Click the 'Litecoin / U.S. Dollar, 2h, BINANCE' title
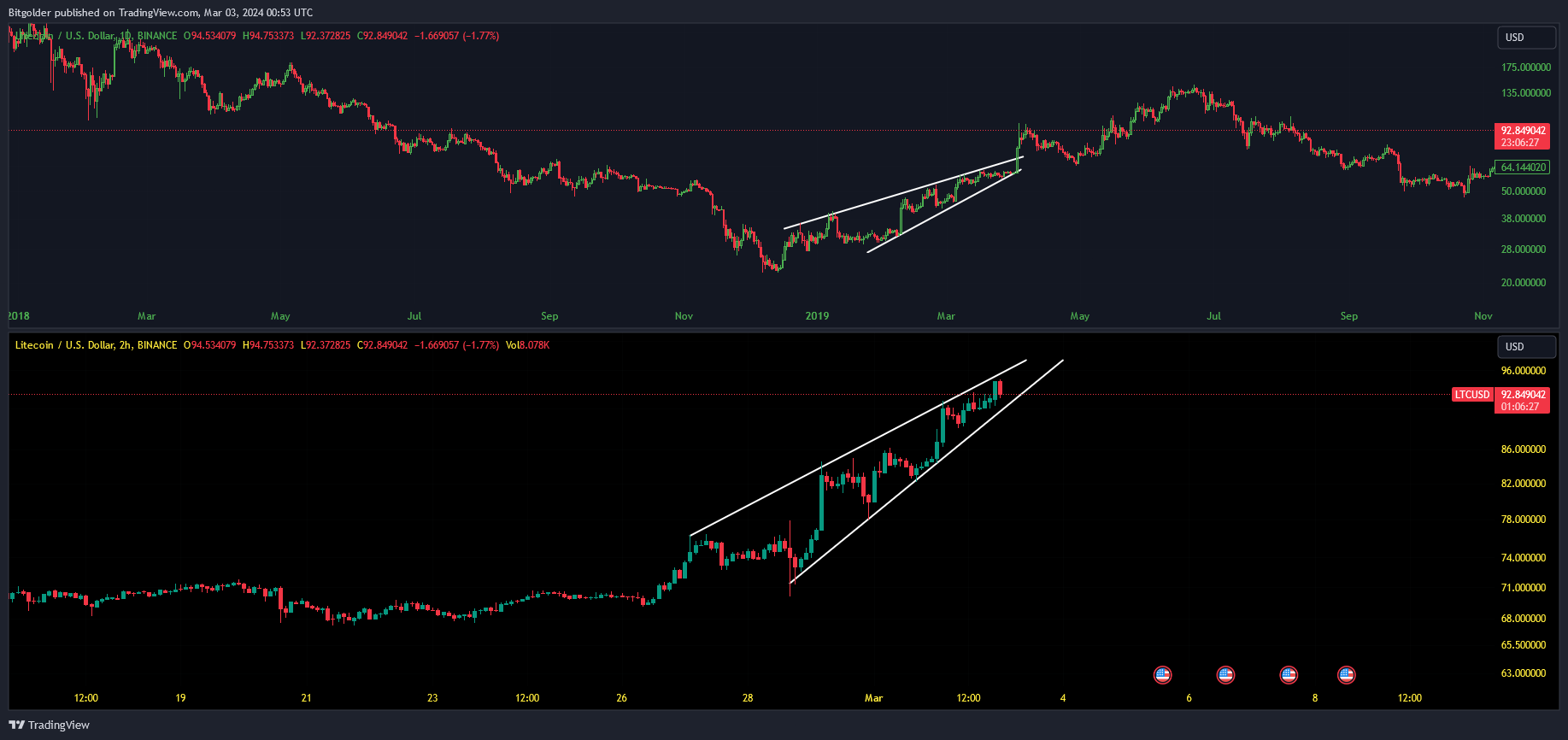The width and height of the screenshot is (1568, 740). pyautogui.click(x=96, y=345)
